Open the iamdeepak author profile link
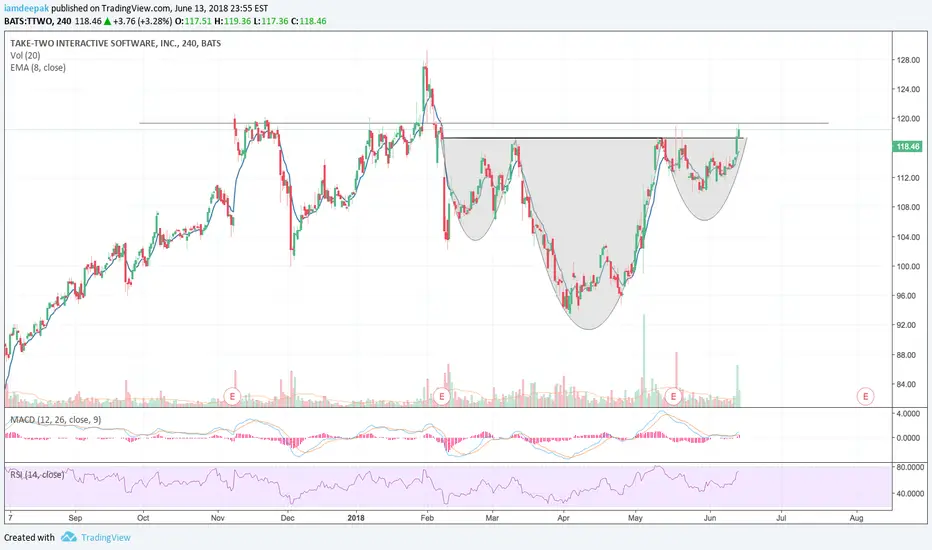Image resolution: width=932 pixels, height=550 pixels. [x=26, y=8]
